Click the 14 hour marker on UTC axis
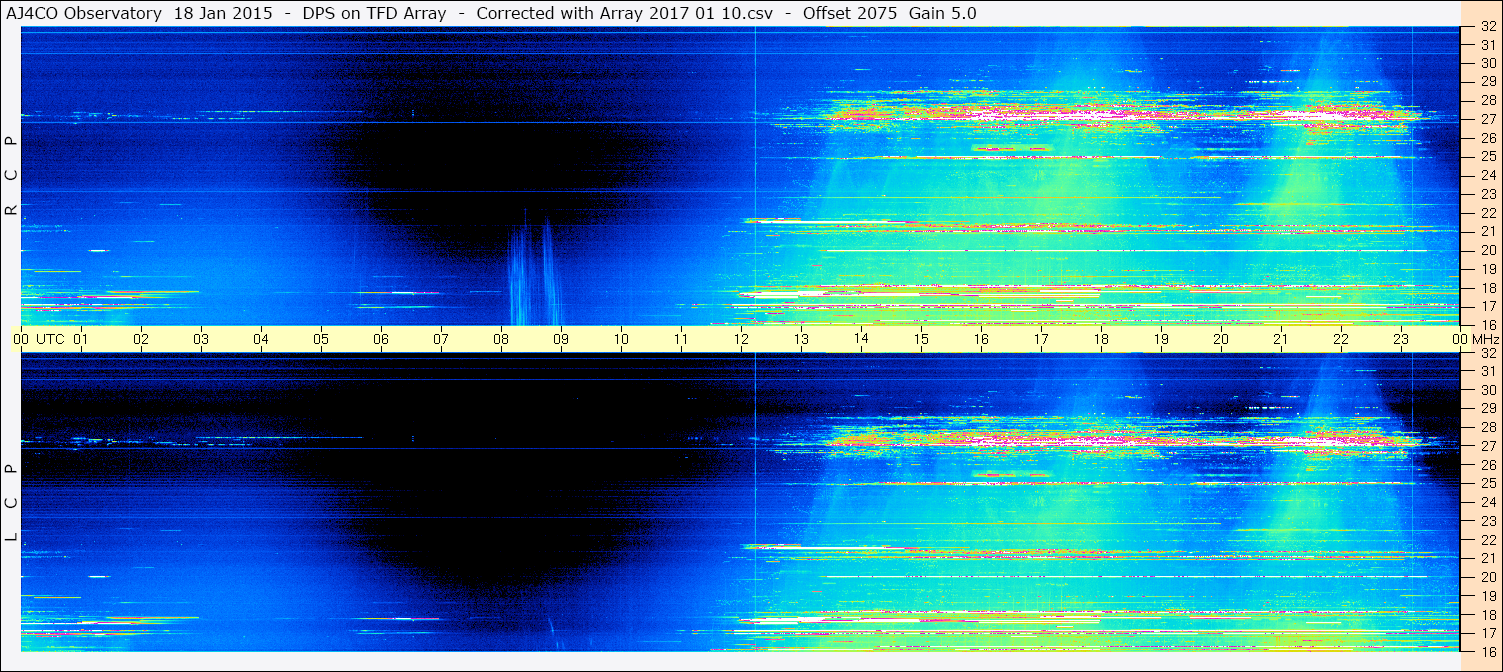The width and height of the screenshot is (1503, 672). pyautogui.click(x=861, y=338)
